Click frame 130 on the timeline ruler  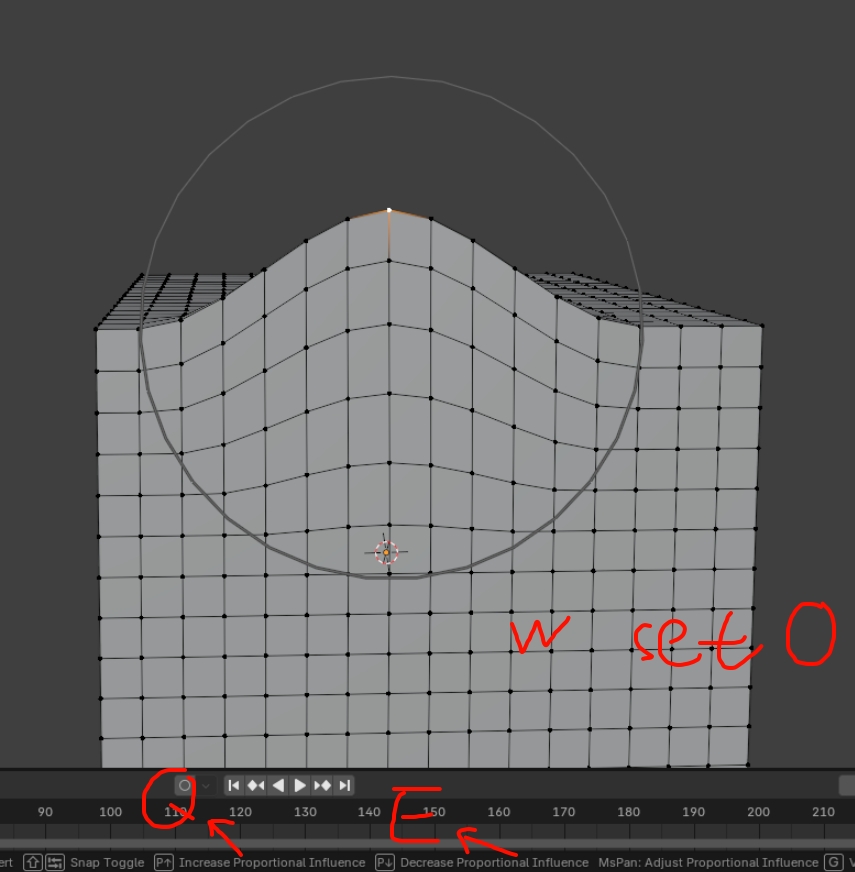coord(305,812)
